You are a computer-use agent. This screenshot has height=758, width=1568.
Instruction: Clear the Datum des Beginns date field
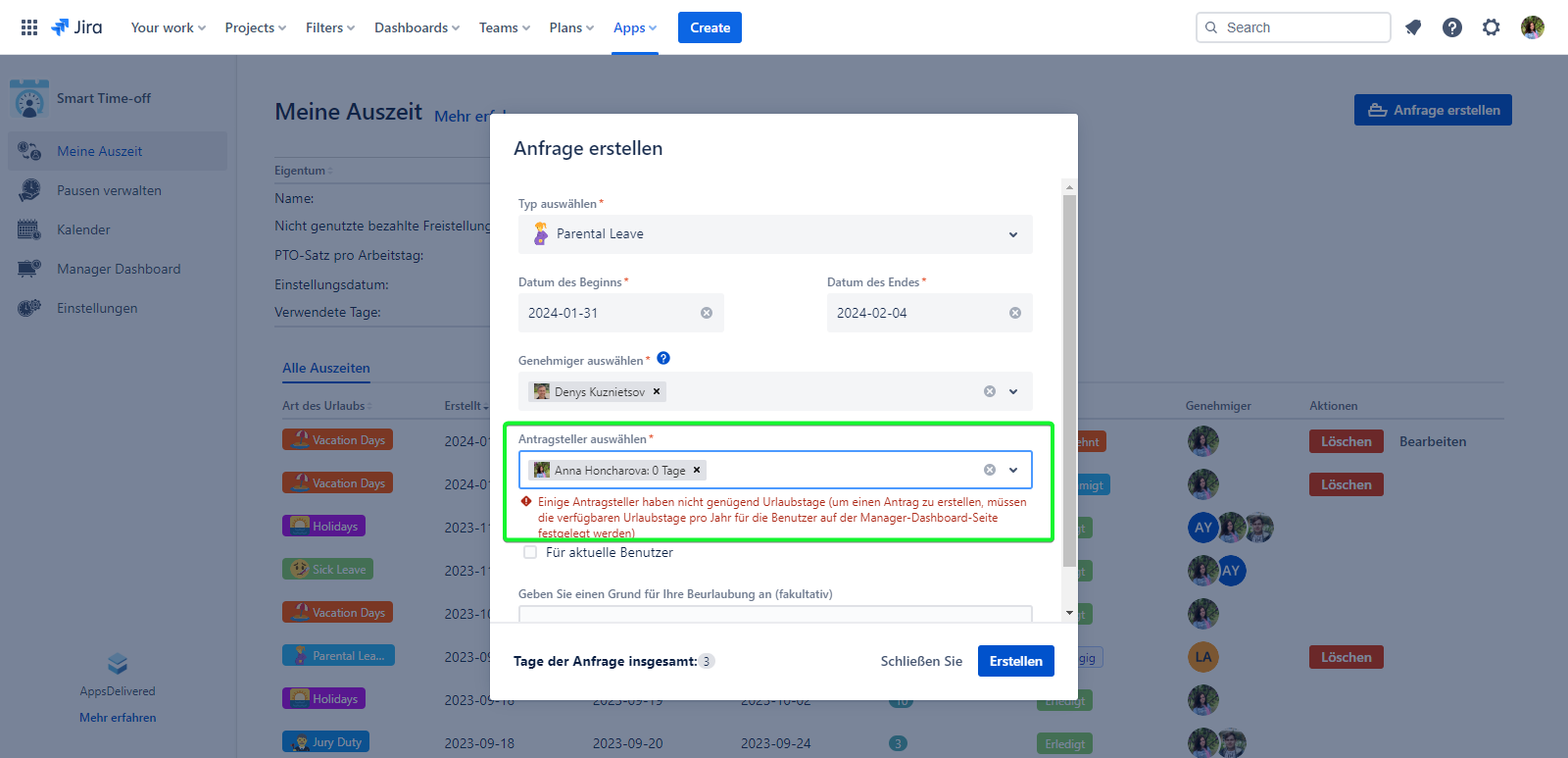[x=707, y=313]
